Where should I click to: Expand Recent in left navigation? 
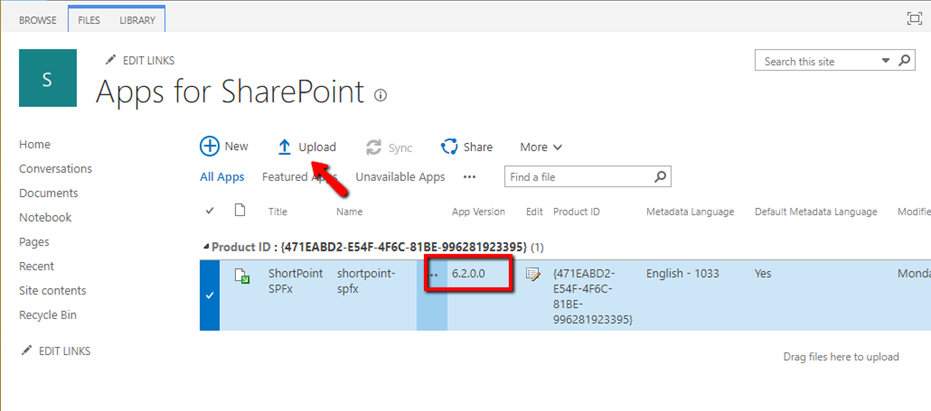pos(36,266)
